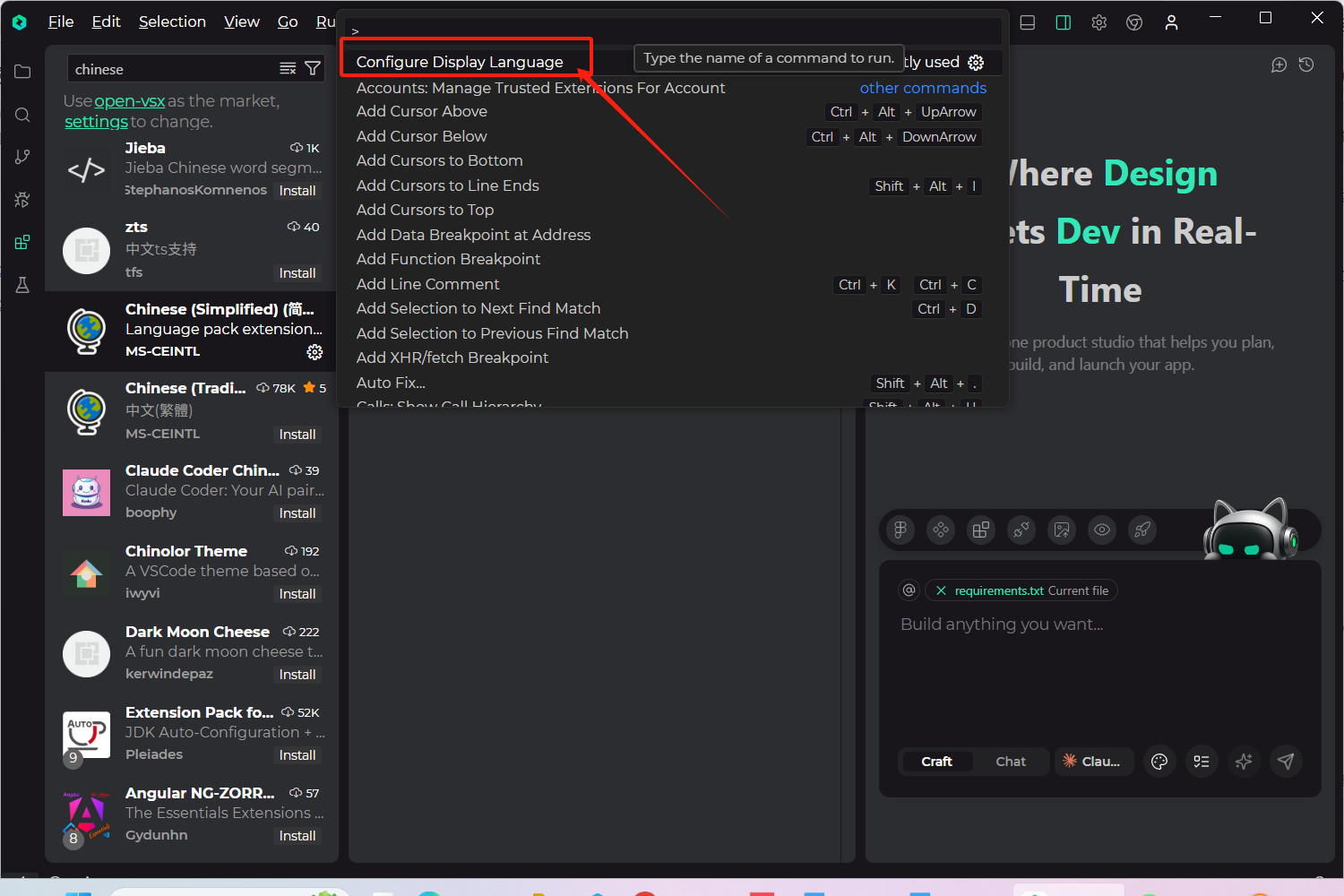The image size is (1344, 896).
Task: Expand chat history with the clock icon
Action: point(1305,64)
